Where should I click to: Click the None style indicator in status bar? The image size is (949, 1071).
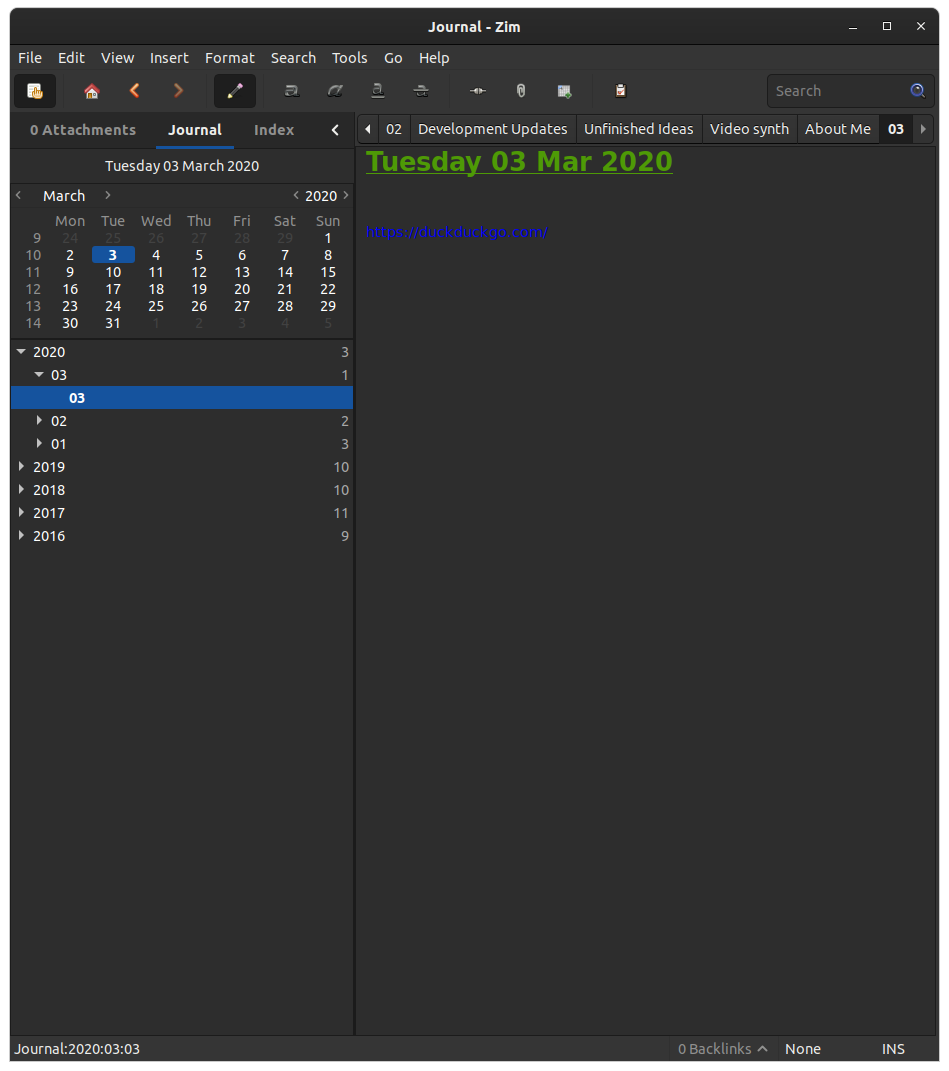pos(803,1049)
